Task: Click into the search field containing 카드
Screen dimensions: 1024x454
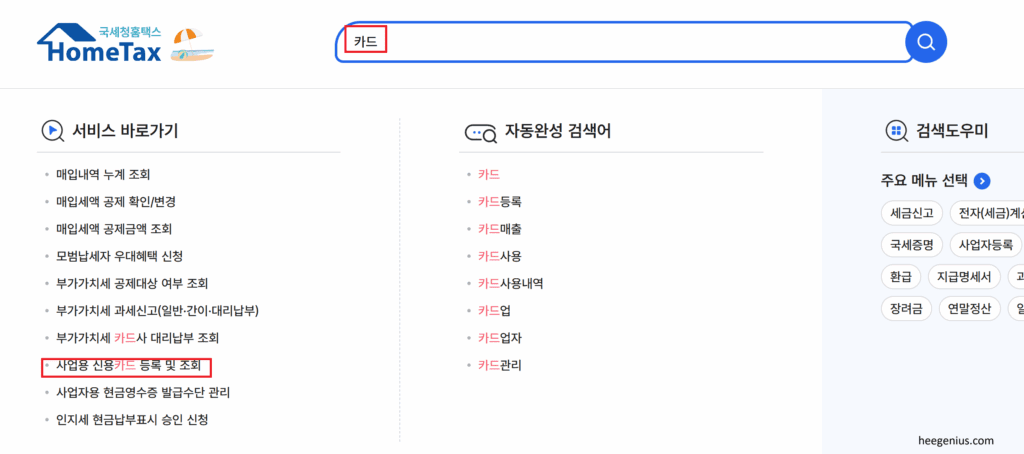Action: [x=620, y=42]
